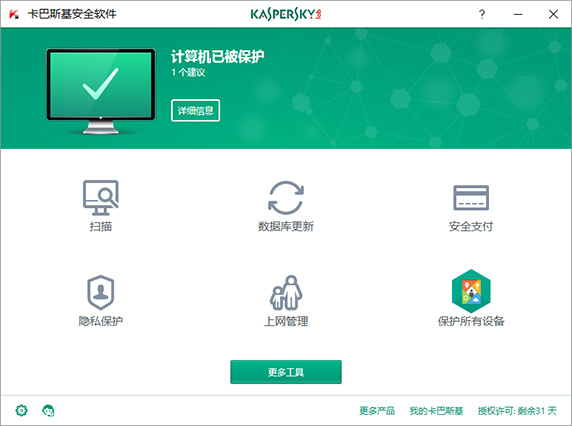
Task: Click the protected computer monitor image
Action: (101, 91)
